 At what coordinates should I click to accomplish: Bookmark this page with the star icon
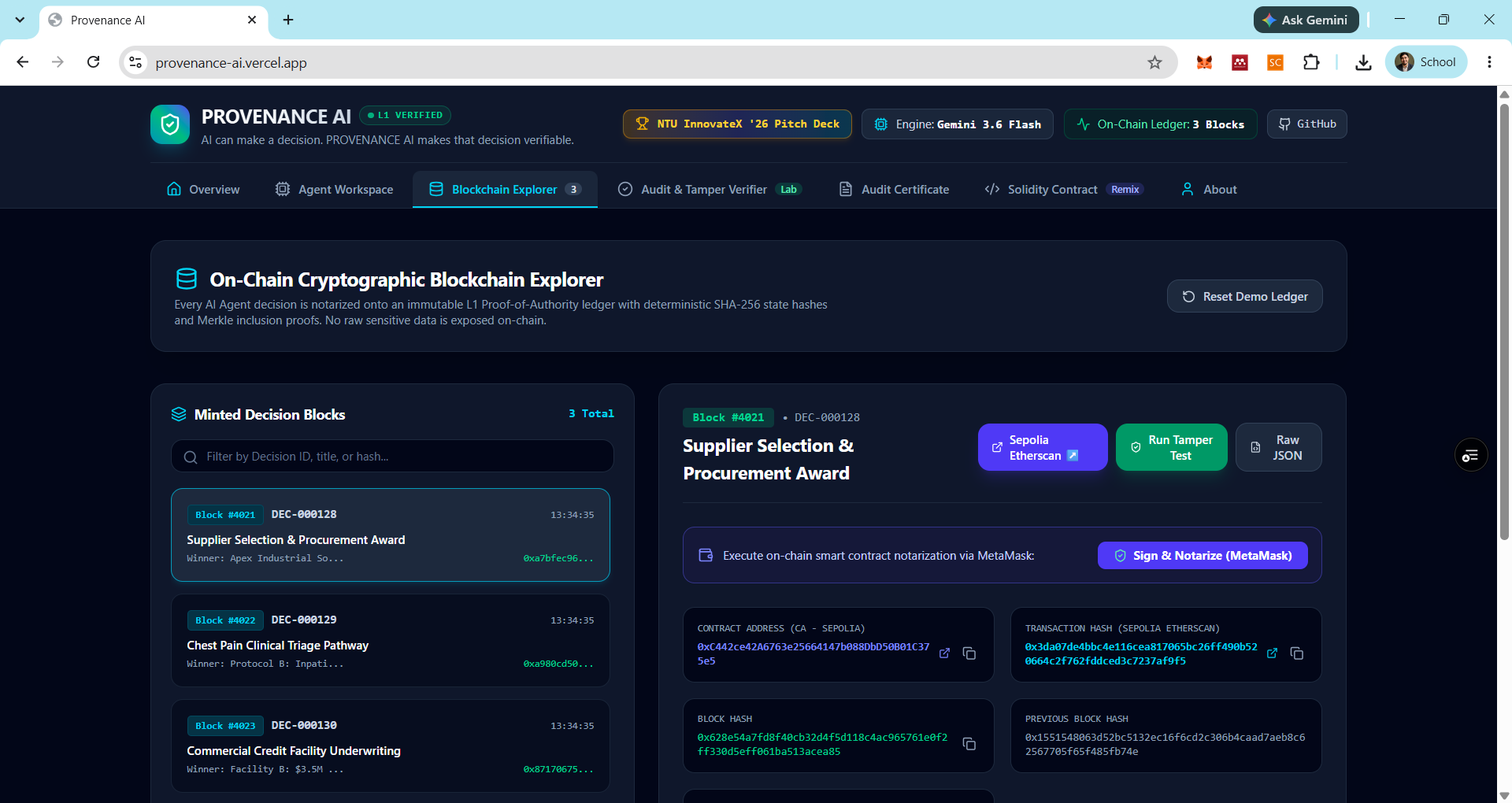[1154, 62]
